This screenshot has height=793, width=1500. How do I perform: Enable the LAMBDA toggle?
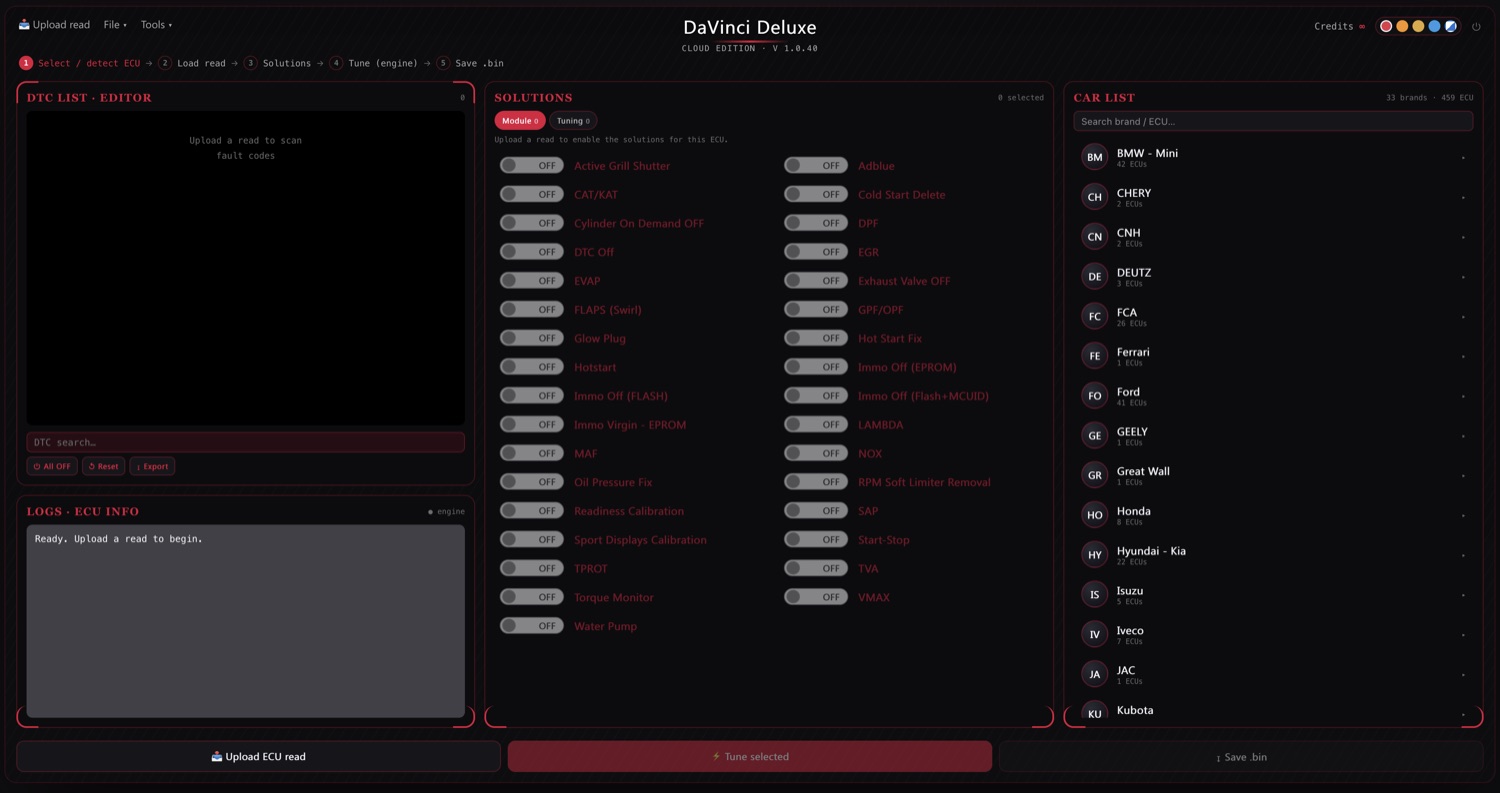tap(816, 424)
